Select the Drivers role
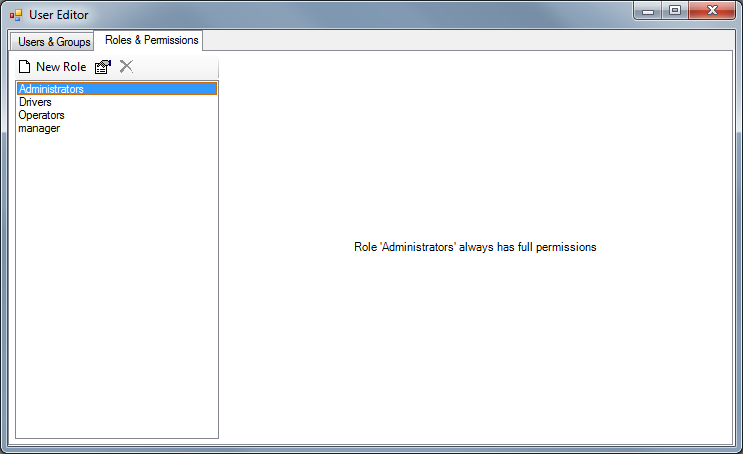 pyautogui.click(x=35, y=102)
